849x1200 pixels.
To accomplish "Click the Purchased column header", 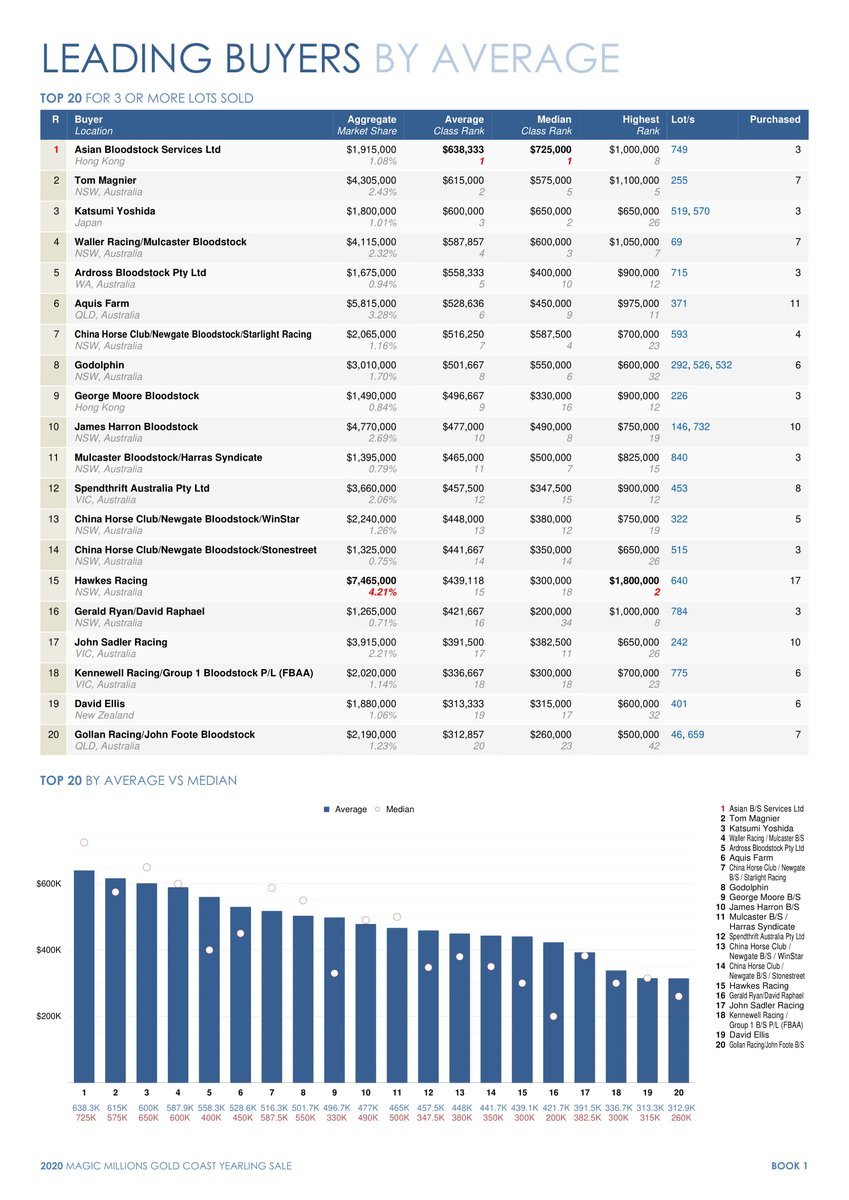I will point(775,119).
